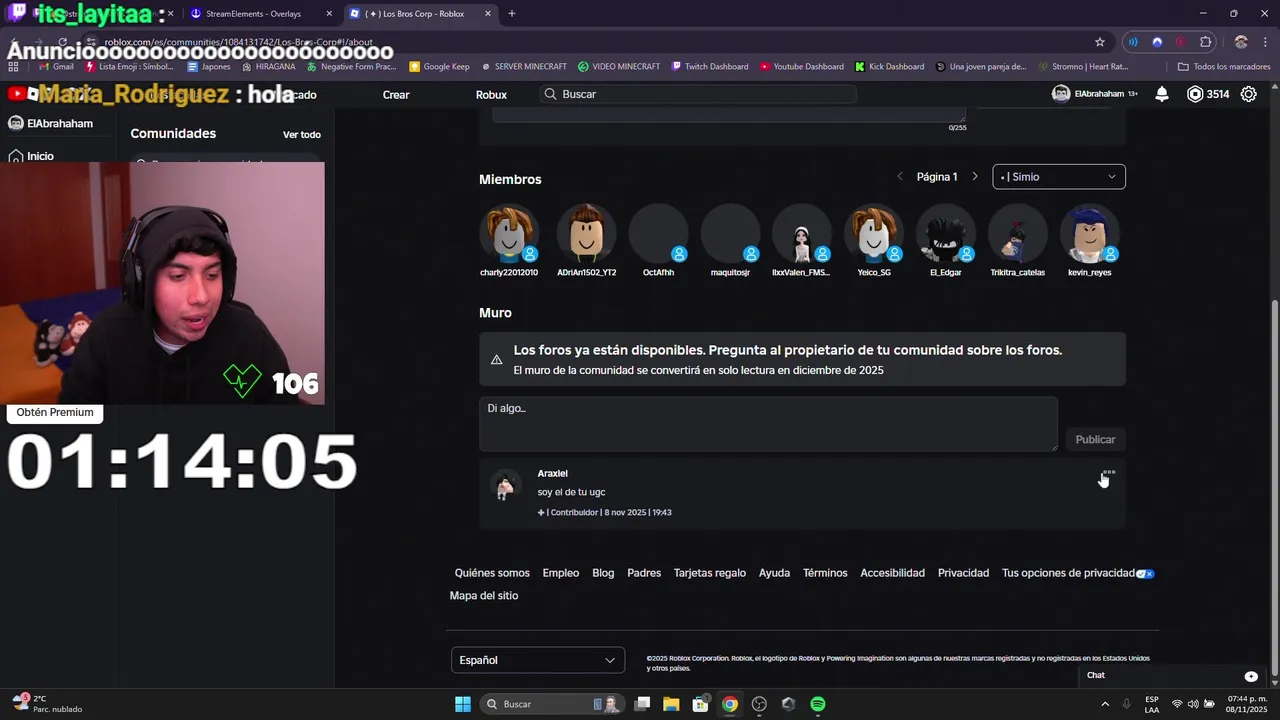The image size is (1280, 720).
Task: Open Araxiel's username on wall post
Action: click(552, 474)
